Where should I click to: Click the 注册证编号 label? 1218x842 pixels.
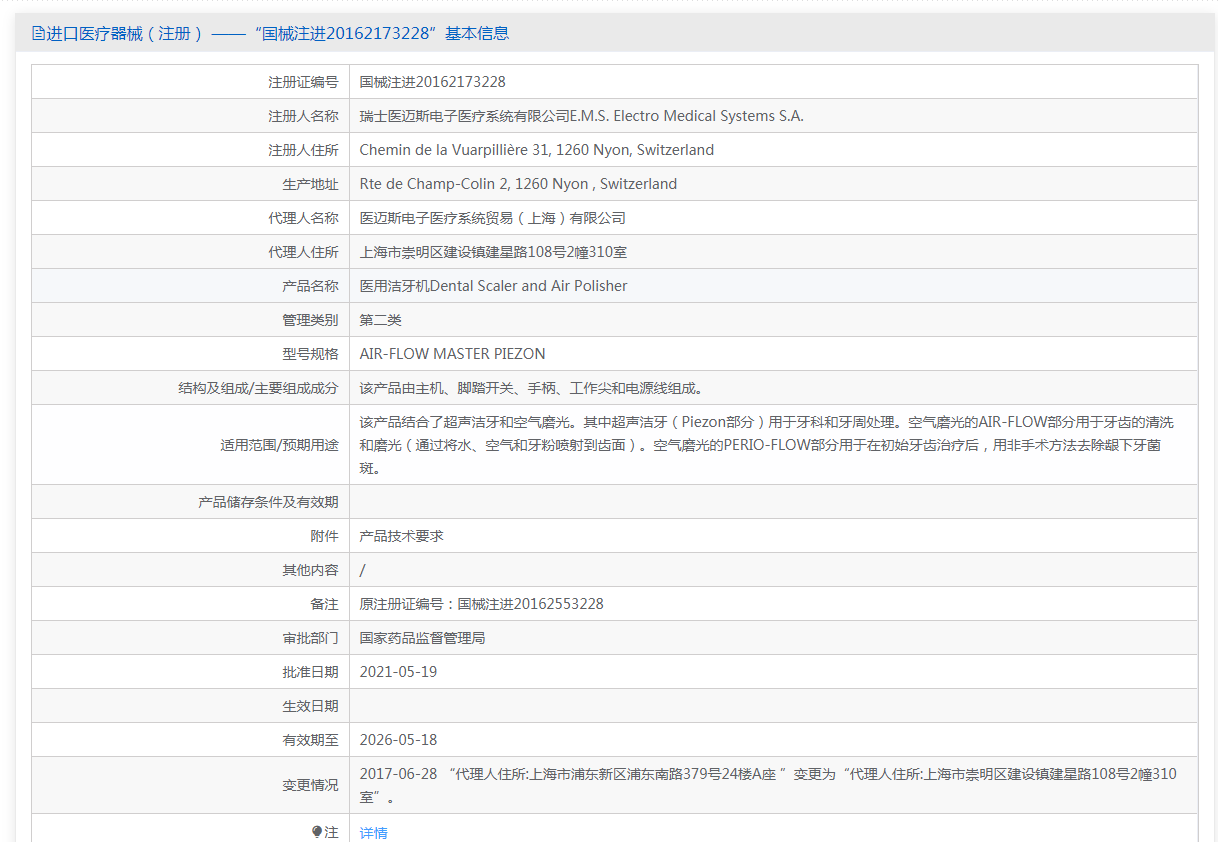pyautogui.click(x=303, y=82)
